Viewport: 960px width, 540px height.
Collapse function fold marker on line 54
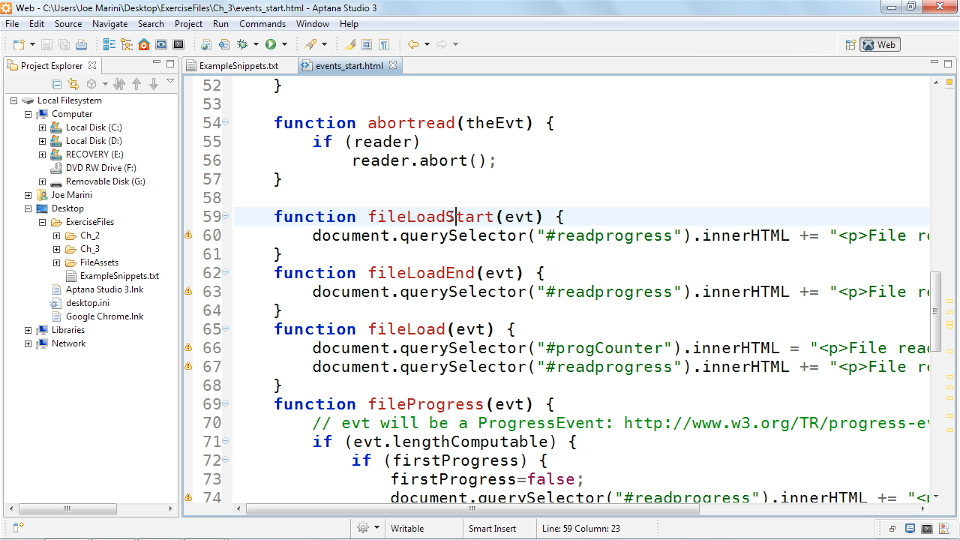pos(225,122)
